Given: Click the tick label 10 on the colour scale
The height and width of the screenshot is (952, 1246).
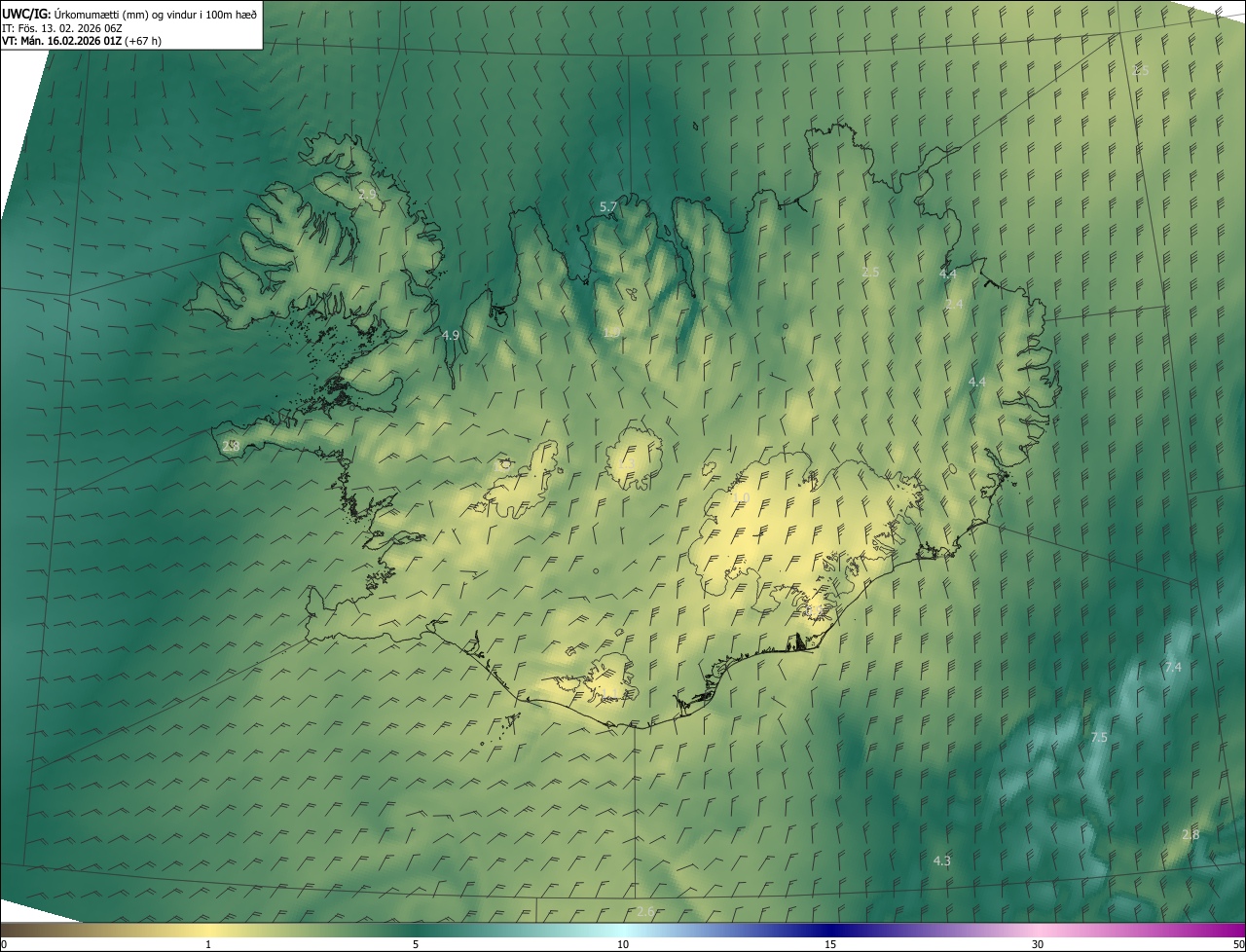Looking at the screenshot, I should [x=623, y=944].
